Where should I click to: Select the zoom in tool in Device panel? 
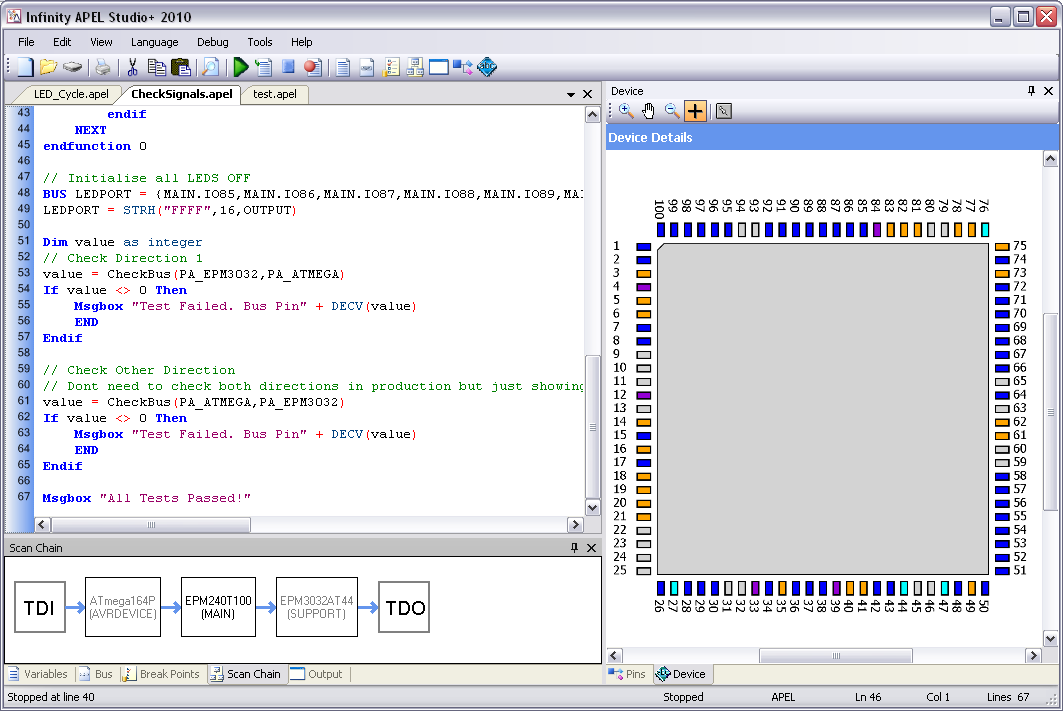pyautogui.click(x=626, y=111)
